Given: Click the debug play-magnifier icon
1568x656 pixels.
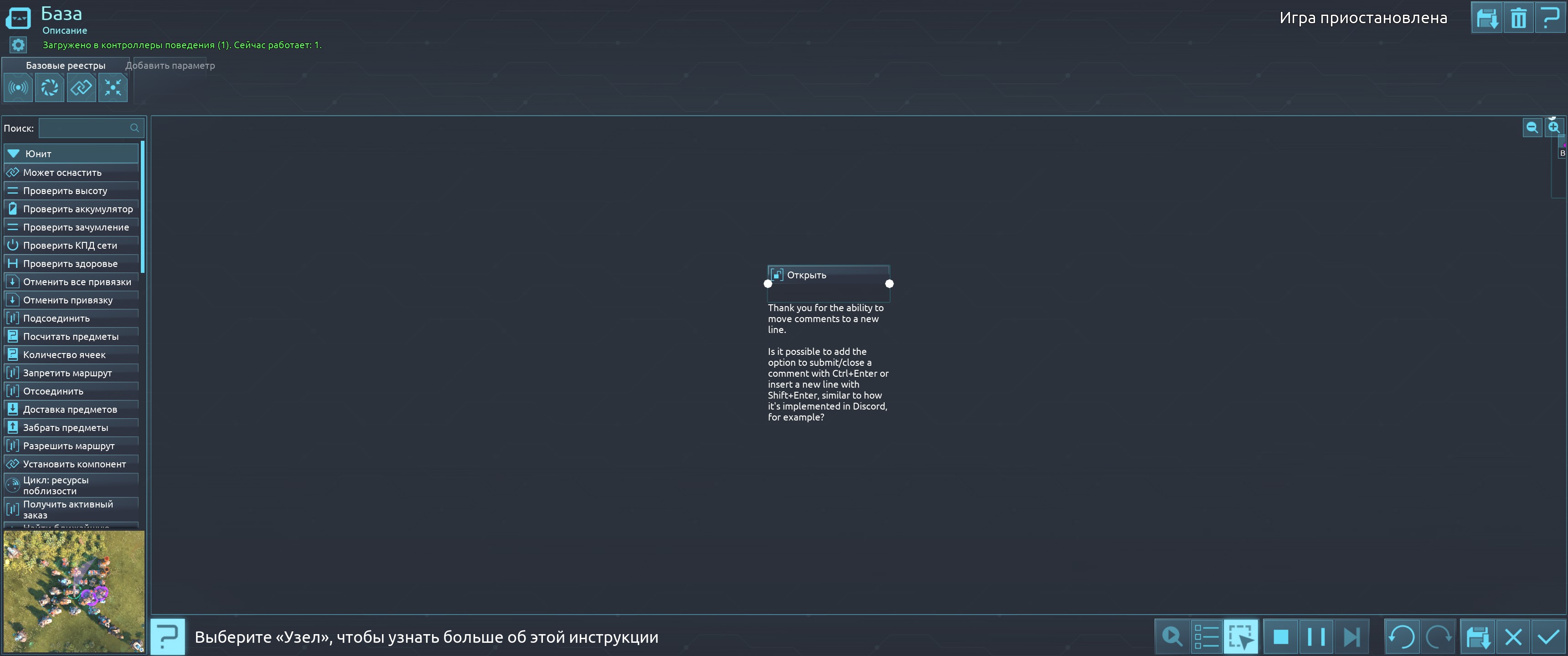Looking at the screenshot, I should pyautogui.click(x=1172, y=637).
